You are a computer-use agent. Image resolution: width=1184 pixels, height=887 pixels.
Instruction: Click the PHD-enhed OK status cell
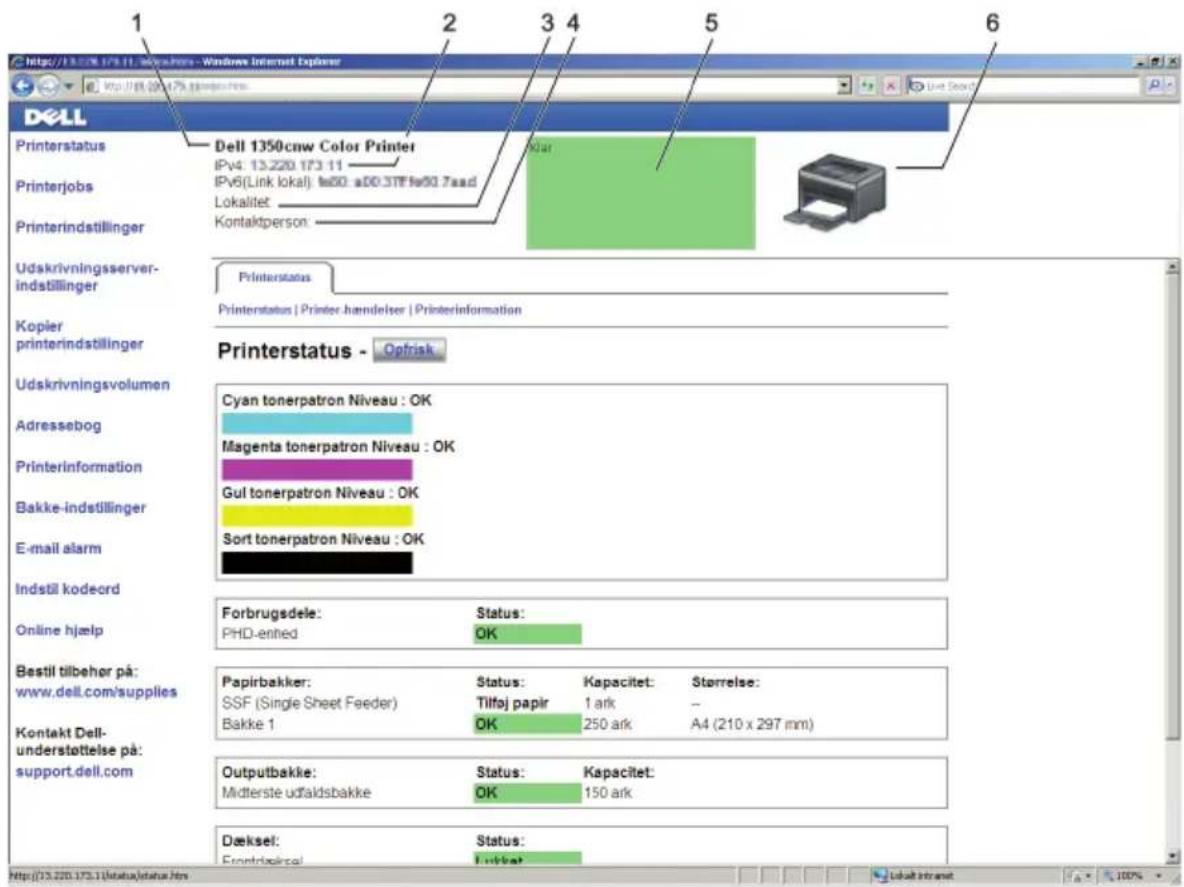tap(527, 634)
